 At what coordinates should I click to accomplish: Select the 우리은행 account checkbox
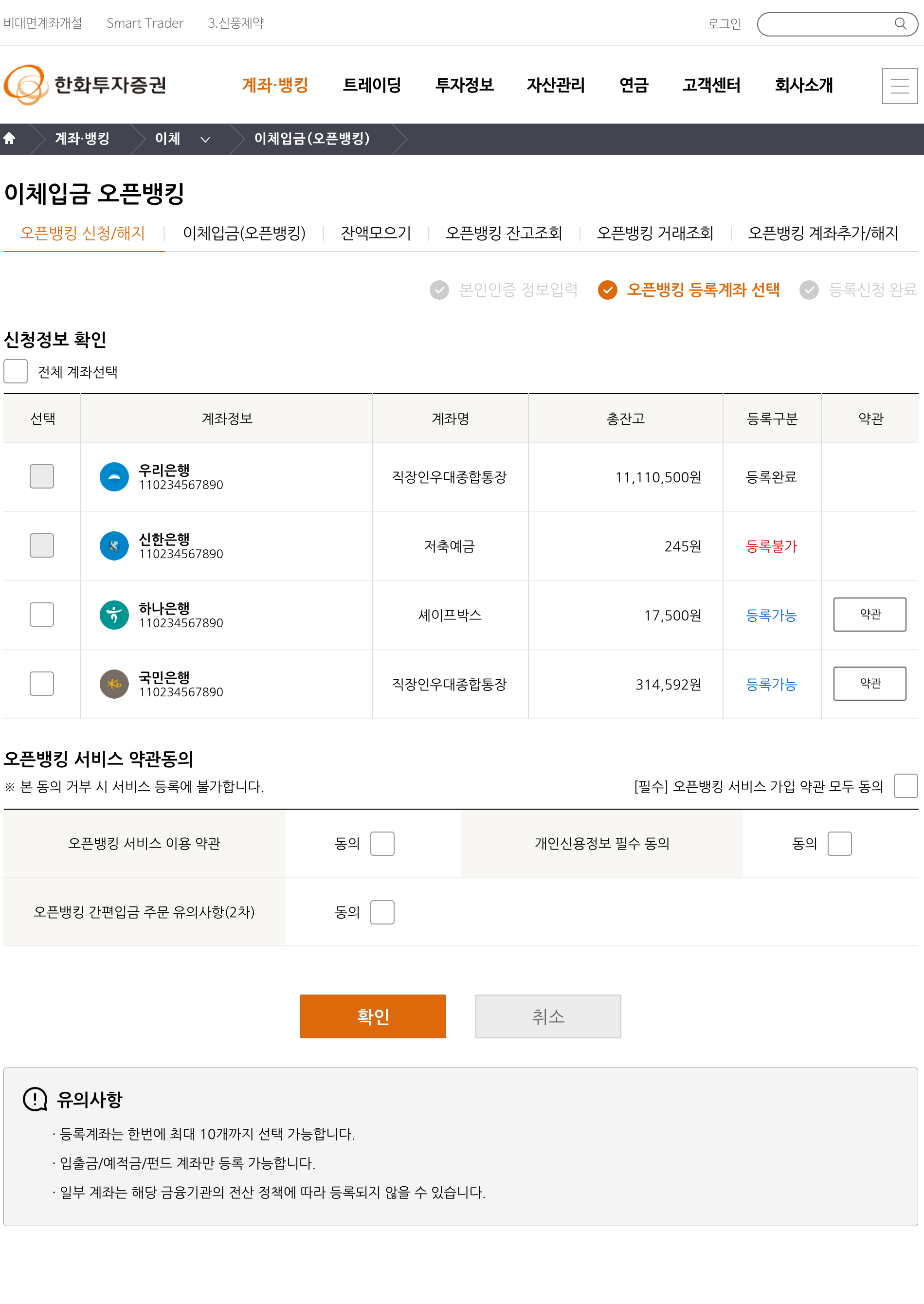point(41,477)
